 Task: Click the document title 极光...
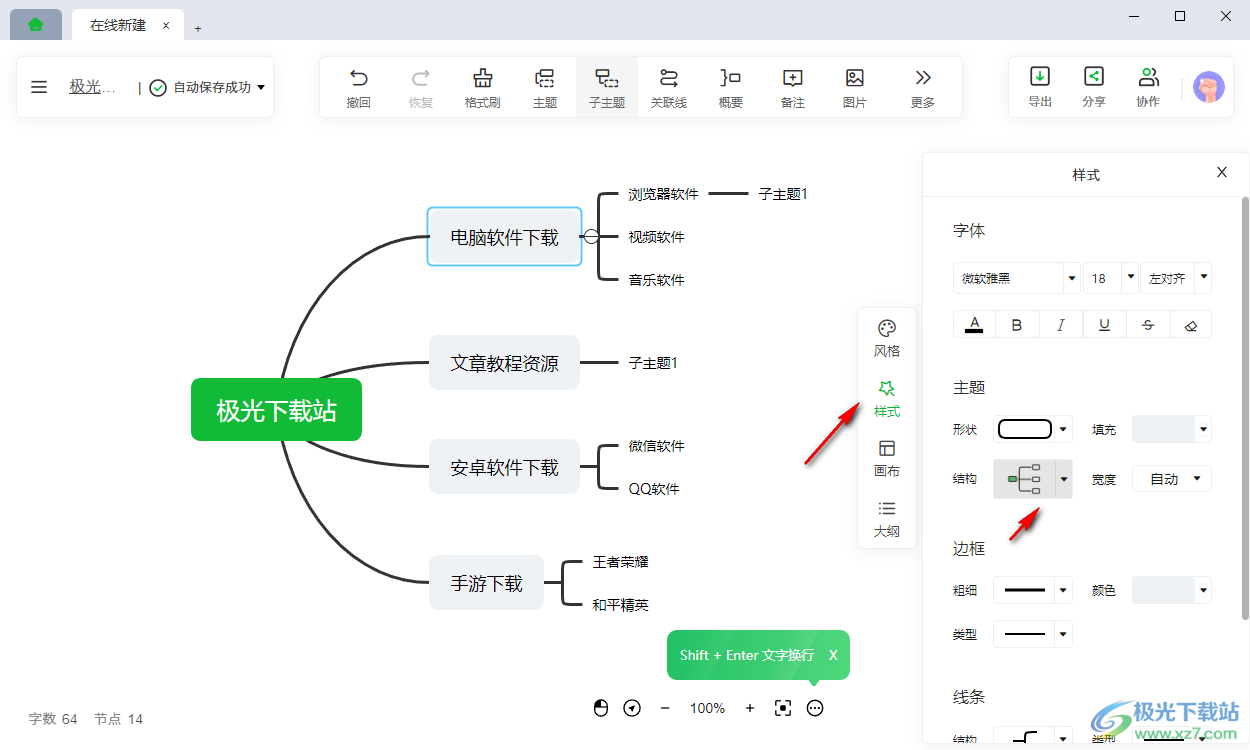92,87
